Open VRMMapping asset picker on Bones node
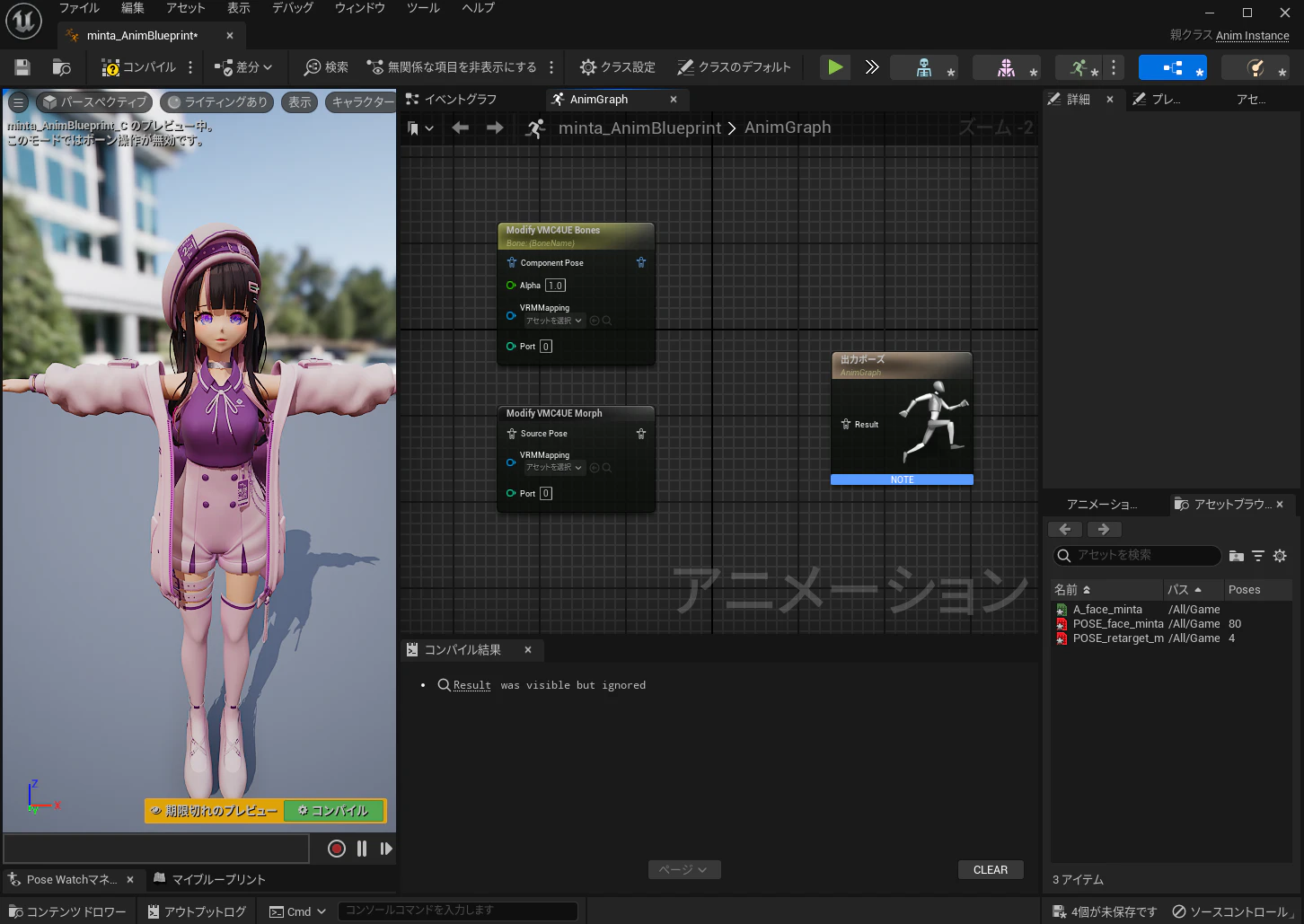 554,321
